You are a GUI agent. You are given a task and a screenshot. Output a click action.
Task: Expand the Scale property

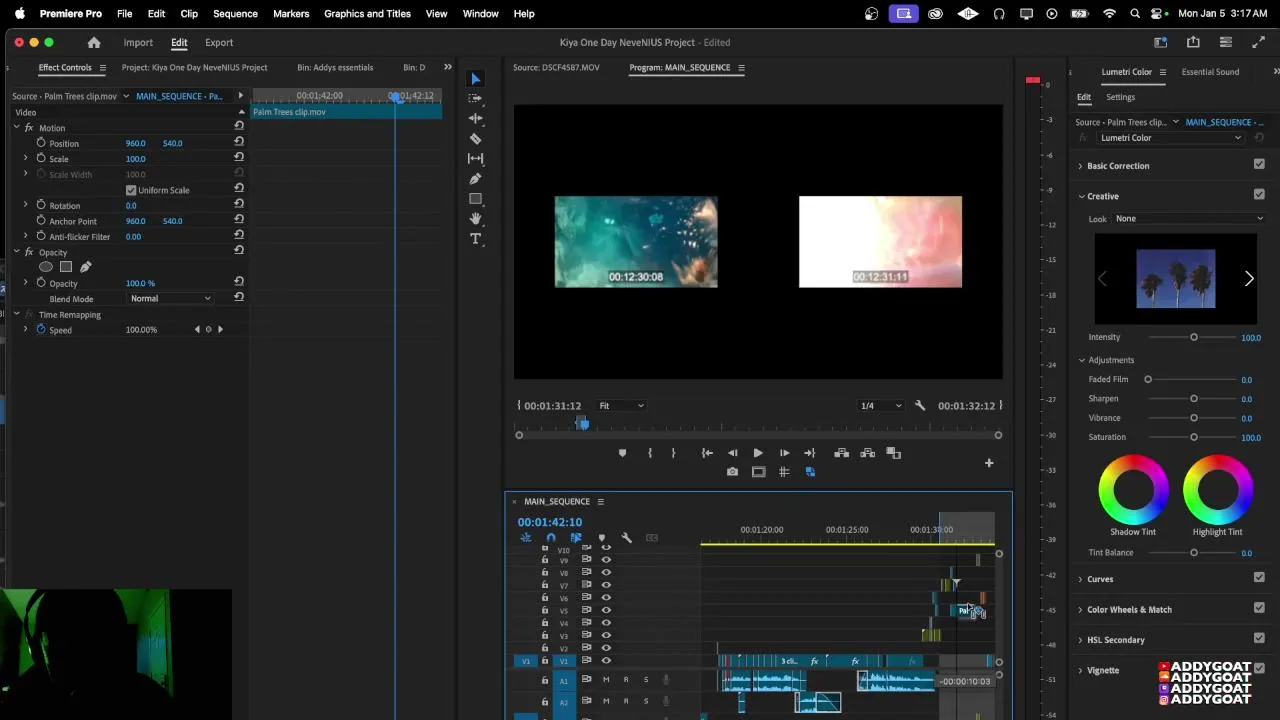[26, 158]
